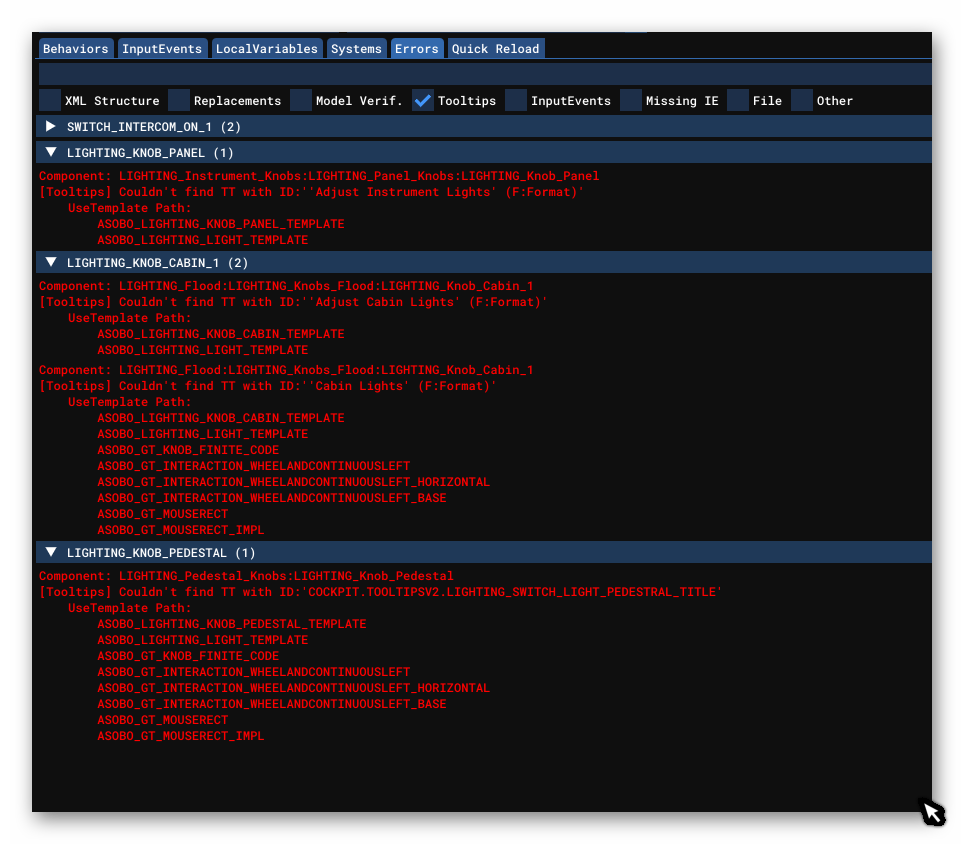This screenshot has width=964, height=844.
Task: Open the InputEvents tab
Action: (x=162, y=49)
